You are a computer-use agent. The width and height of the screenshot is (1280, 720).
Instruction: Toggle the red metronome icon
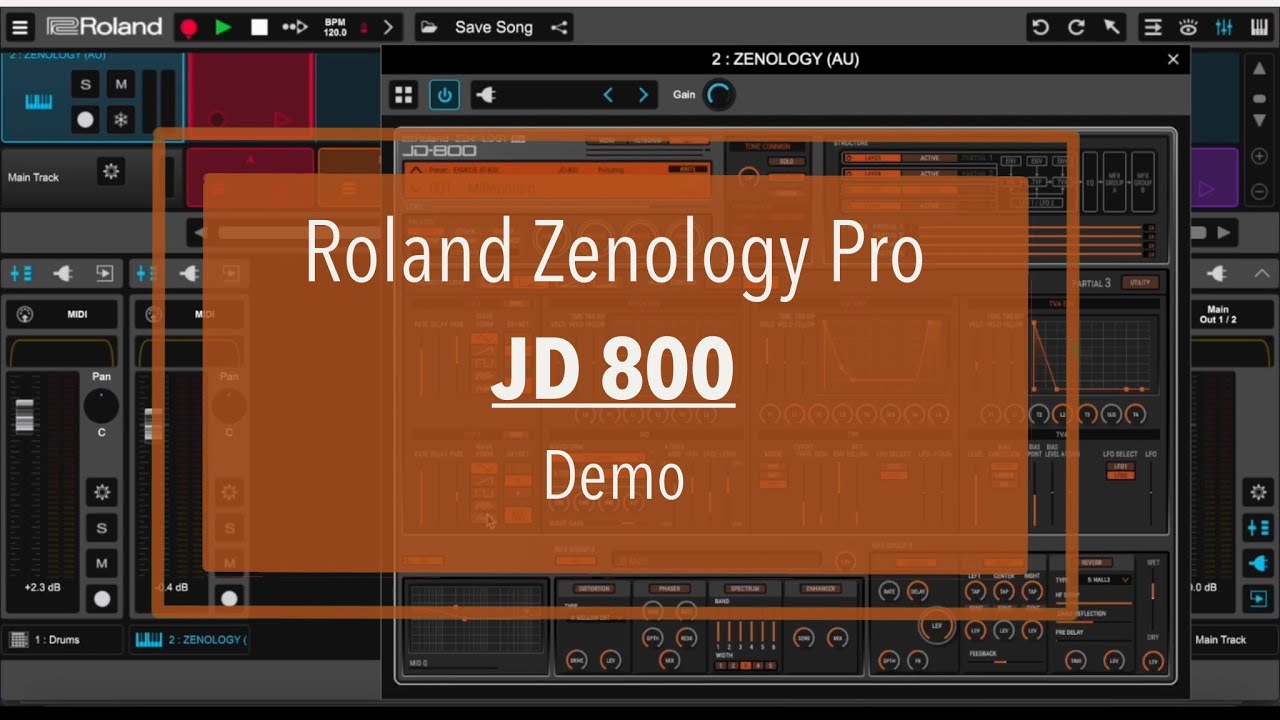tap(364, 28)
